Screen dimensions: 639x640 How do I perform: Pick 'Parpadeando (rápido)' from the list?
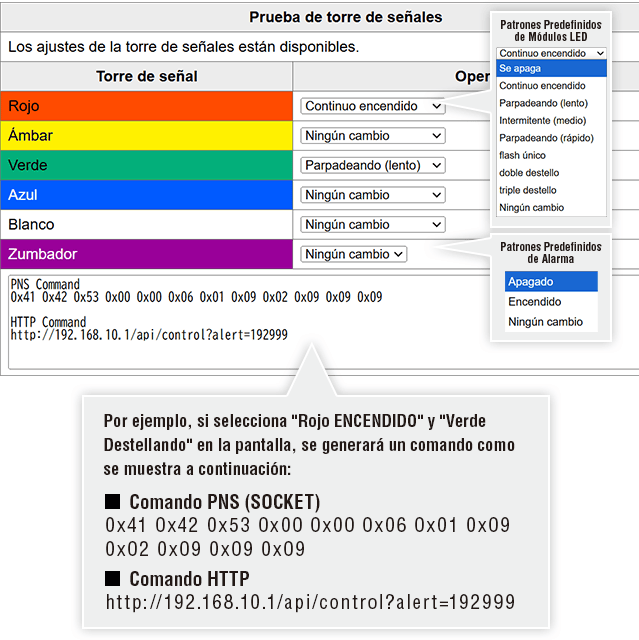[x=551, y=138]
